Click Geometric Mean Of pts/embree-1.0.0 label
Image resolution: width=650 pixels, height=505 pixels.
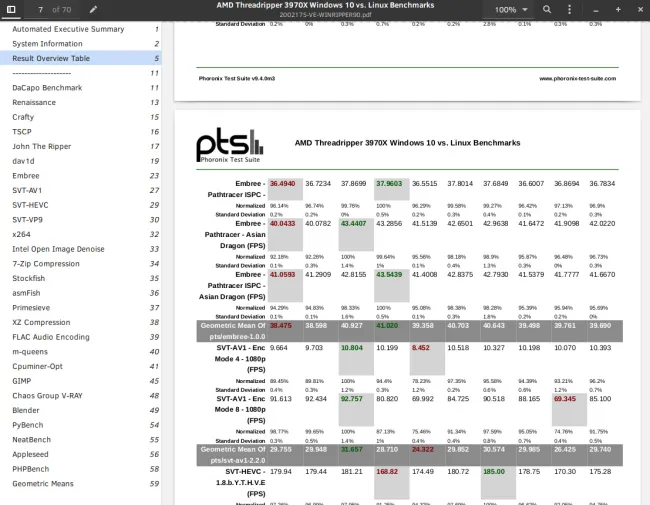click(233, 331)
